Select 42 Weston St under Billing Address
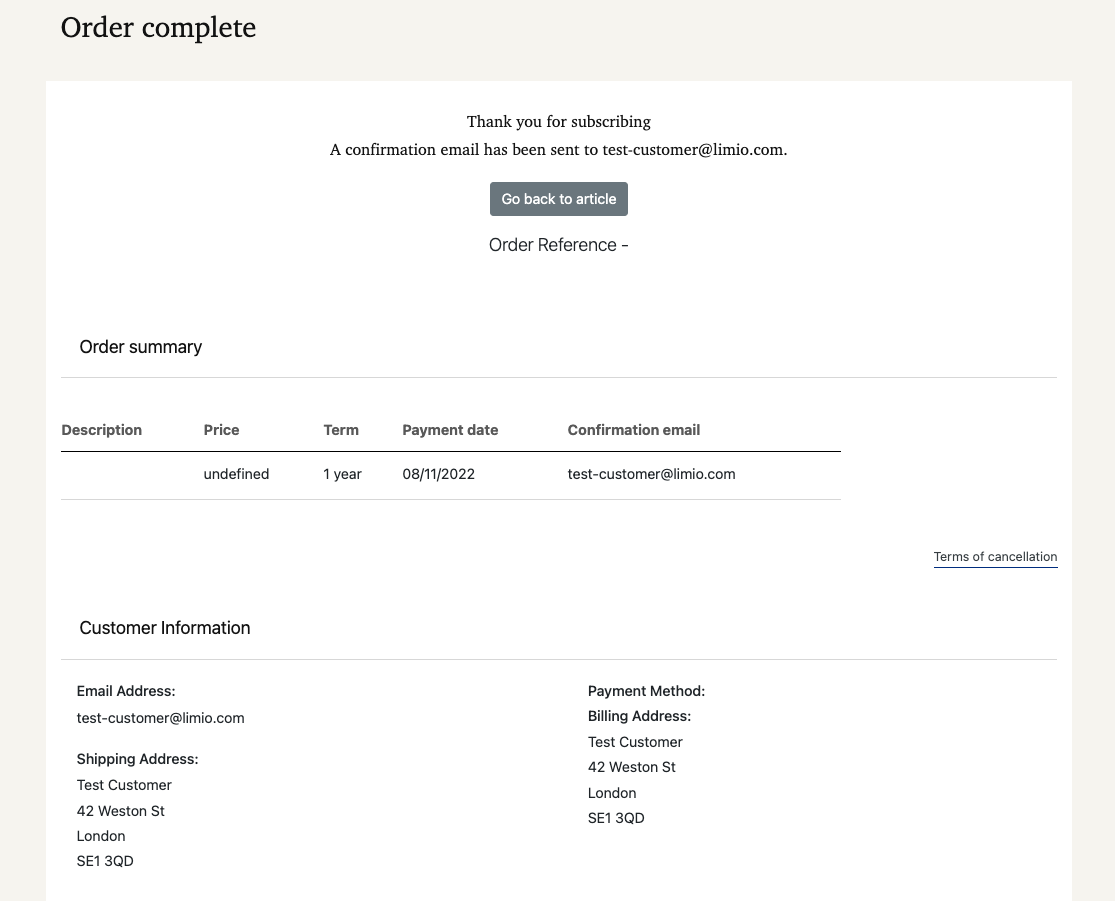This screenshot has height=901, width=1115. point(632,767)
